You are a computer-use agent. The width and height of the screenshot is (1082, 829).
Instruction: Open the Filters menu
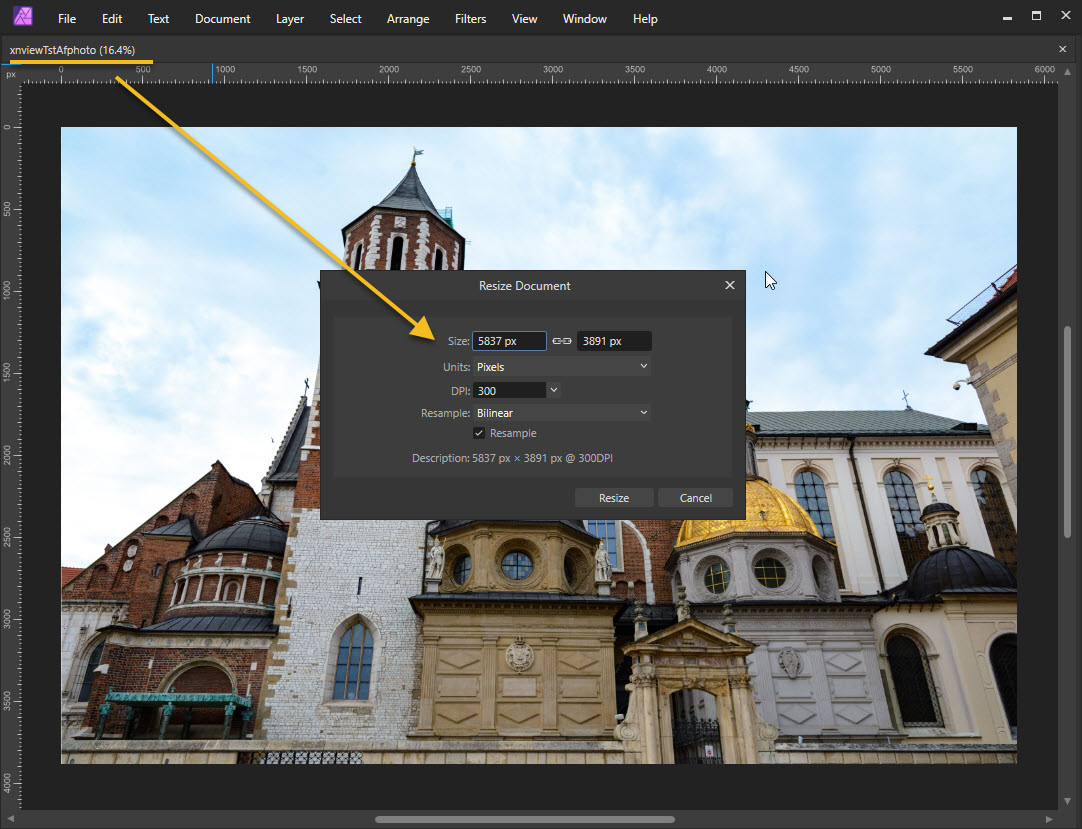click(470, 19)
